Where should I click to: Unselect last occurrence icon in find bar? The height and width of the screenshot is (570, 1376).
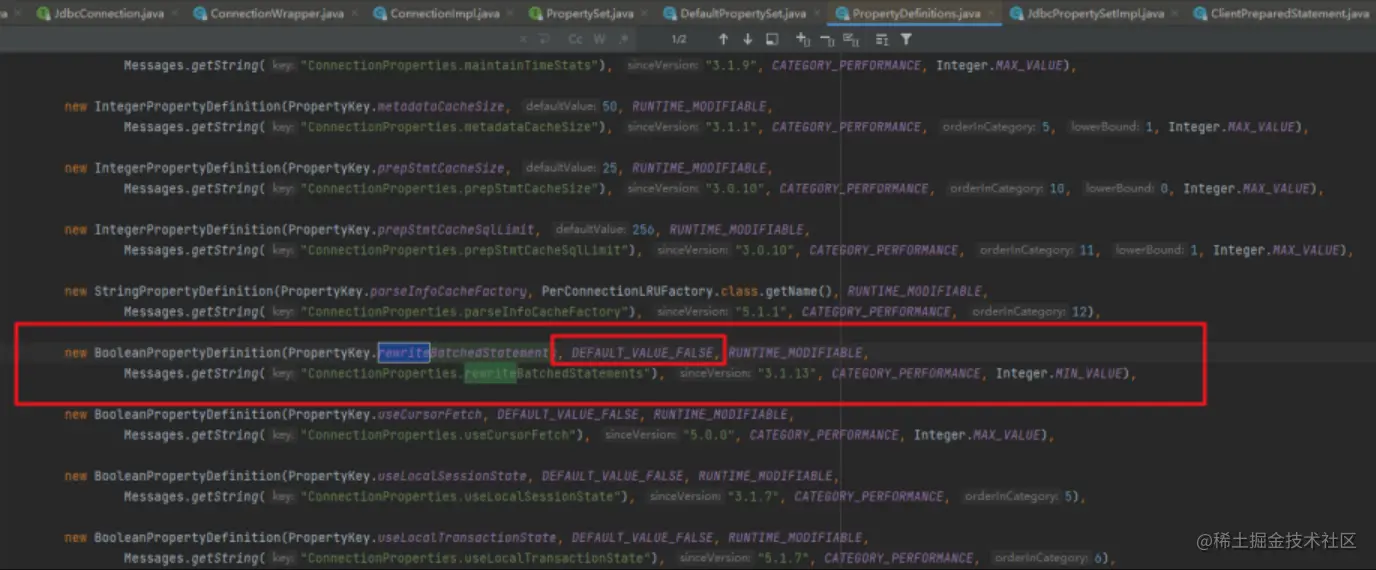pos(827,39)
